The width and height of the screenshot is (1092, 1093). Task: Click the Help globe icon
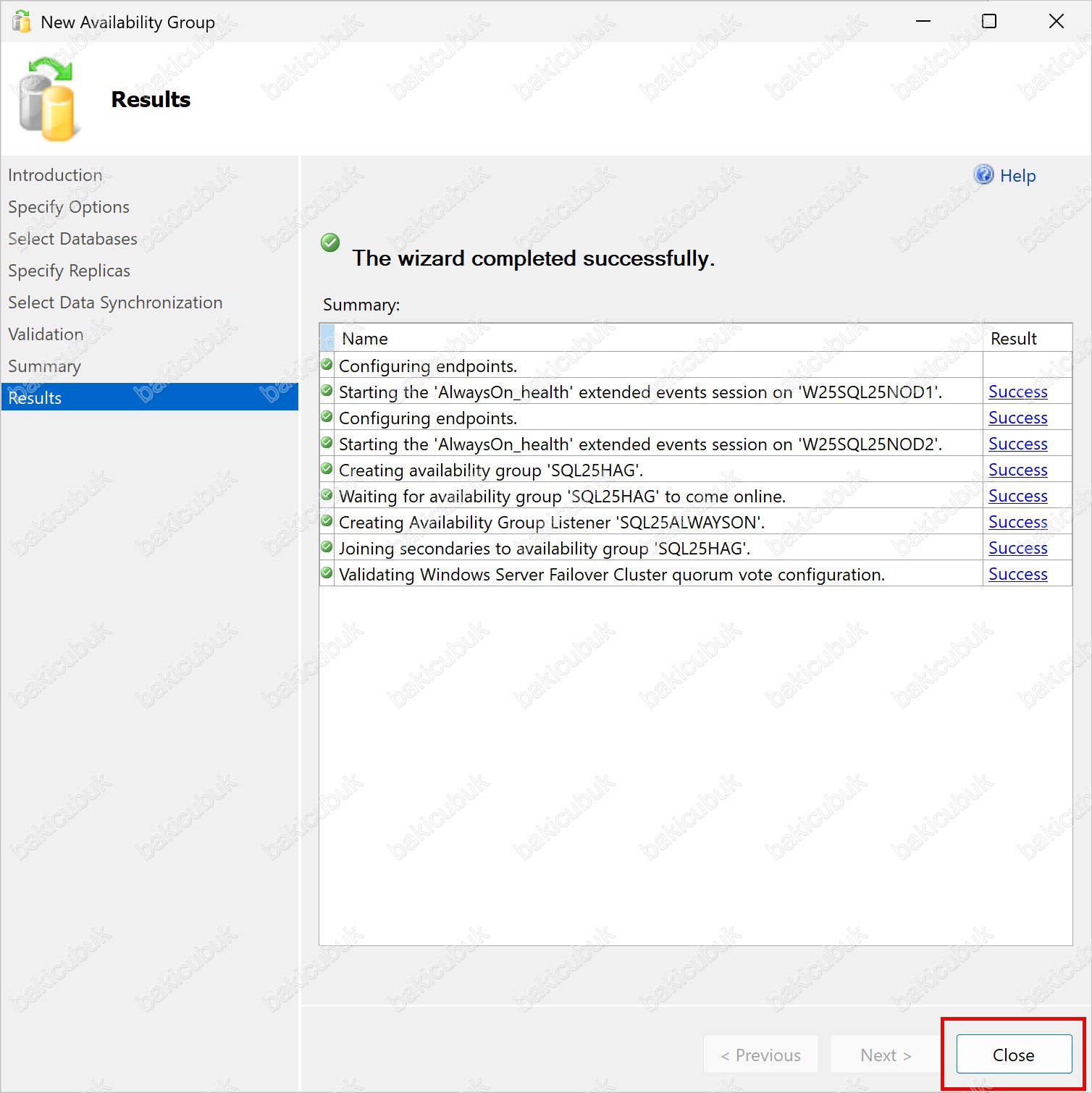click(983, 174)
